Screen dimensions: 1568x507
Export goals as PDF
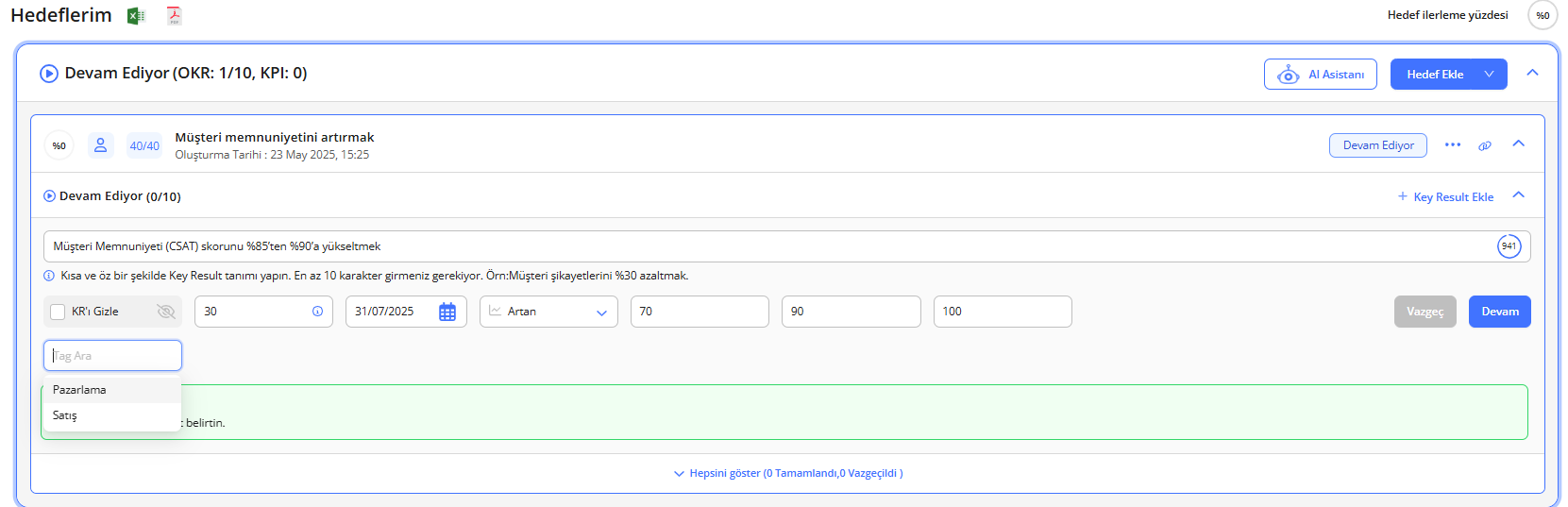pos(174,16)
